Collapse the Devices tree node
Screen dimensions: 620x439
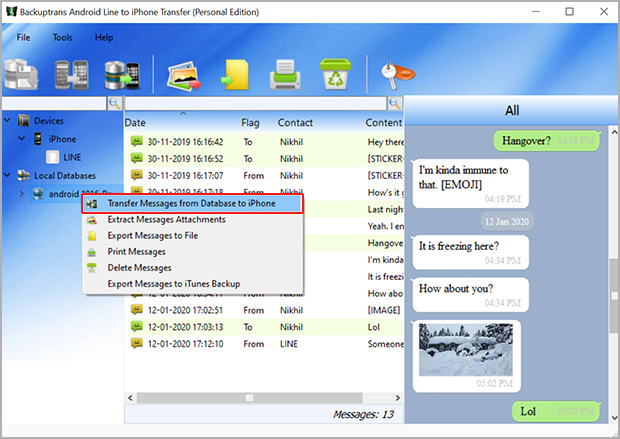[x=8, y=121]
